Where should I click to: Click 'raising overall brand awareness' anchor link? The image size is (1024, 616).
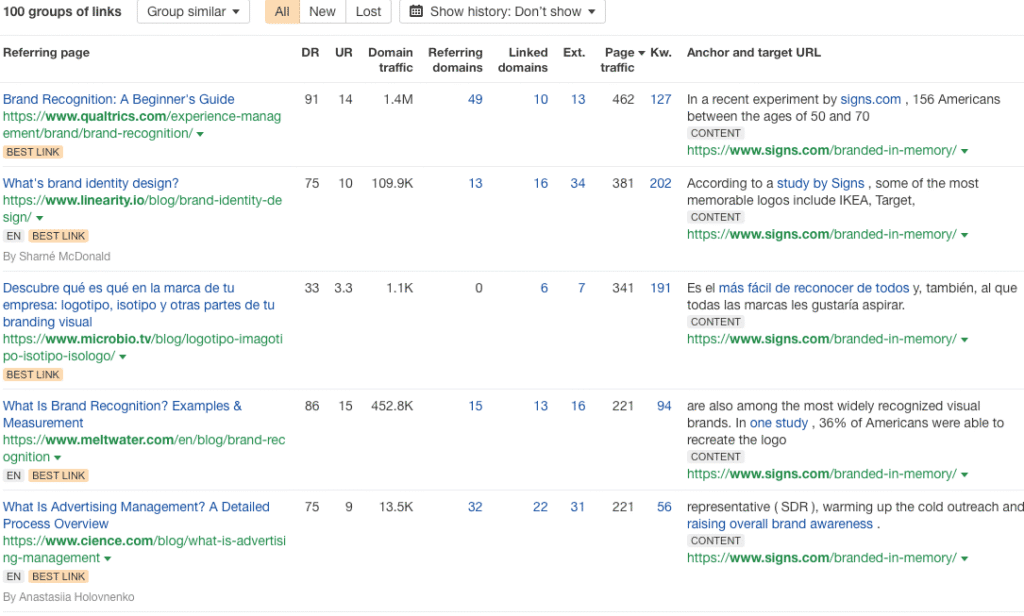780,524
